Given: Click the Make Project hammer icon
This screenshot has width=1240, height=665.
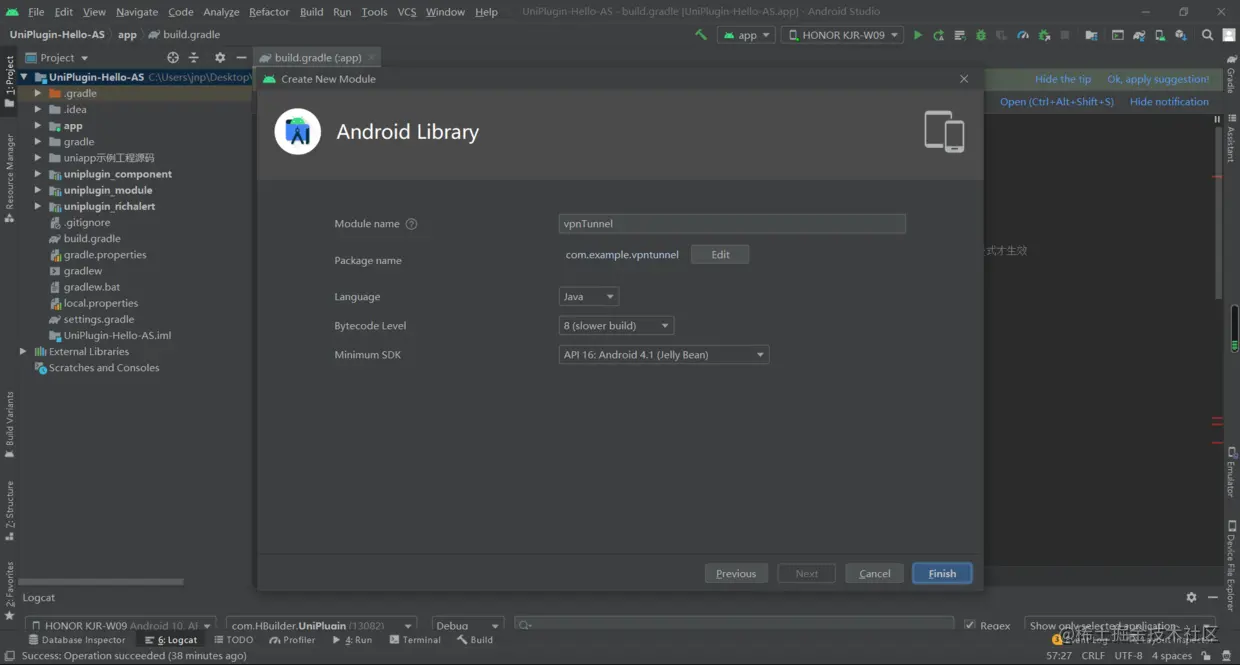Looking at the screenshot, I should (x=700, y=35).
